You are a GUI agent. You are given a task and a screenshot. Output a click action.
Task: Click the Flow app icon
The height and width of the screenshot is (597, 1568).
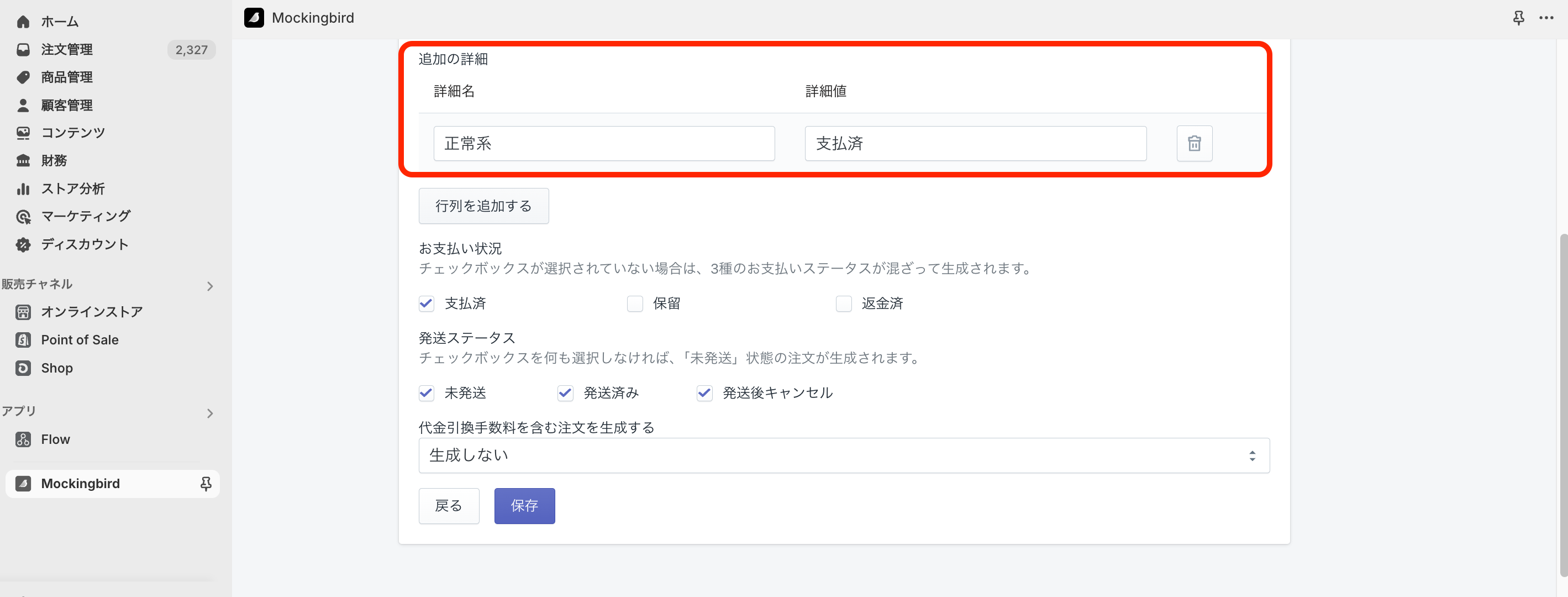point(23,439)
